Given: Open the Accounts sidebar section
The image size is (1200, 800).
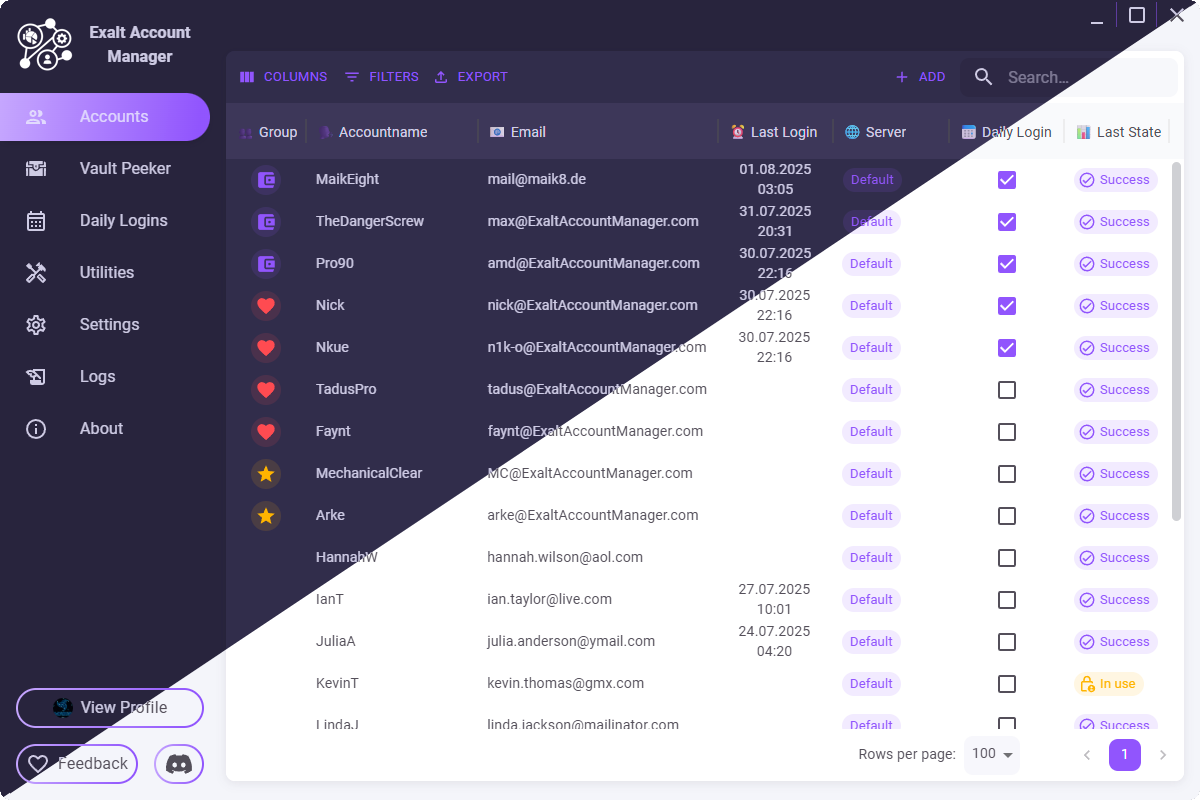Looking at the screenshot, I should tap(104, 117).
